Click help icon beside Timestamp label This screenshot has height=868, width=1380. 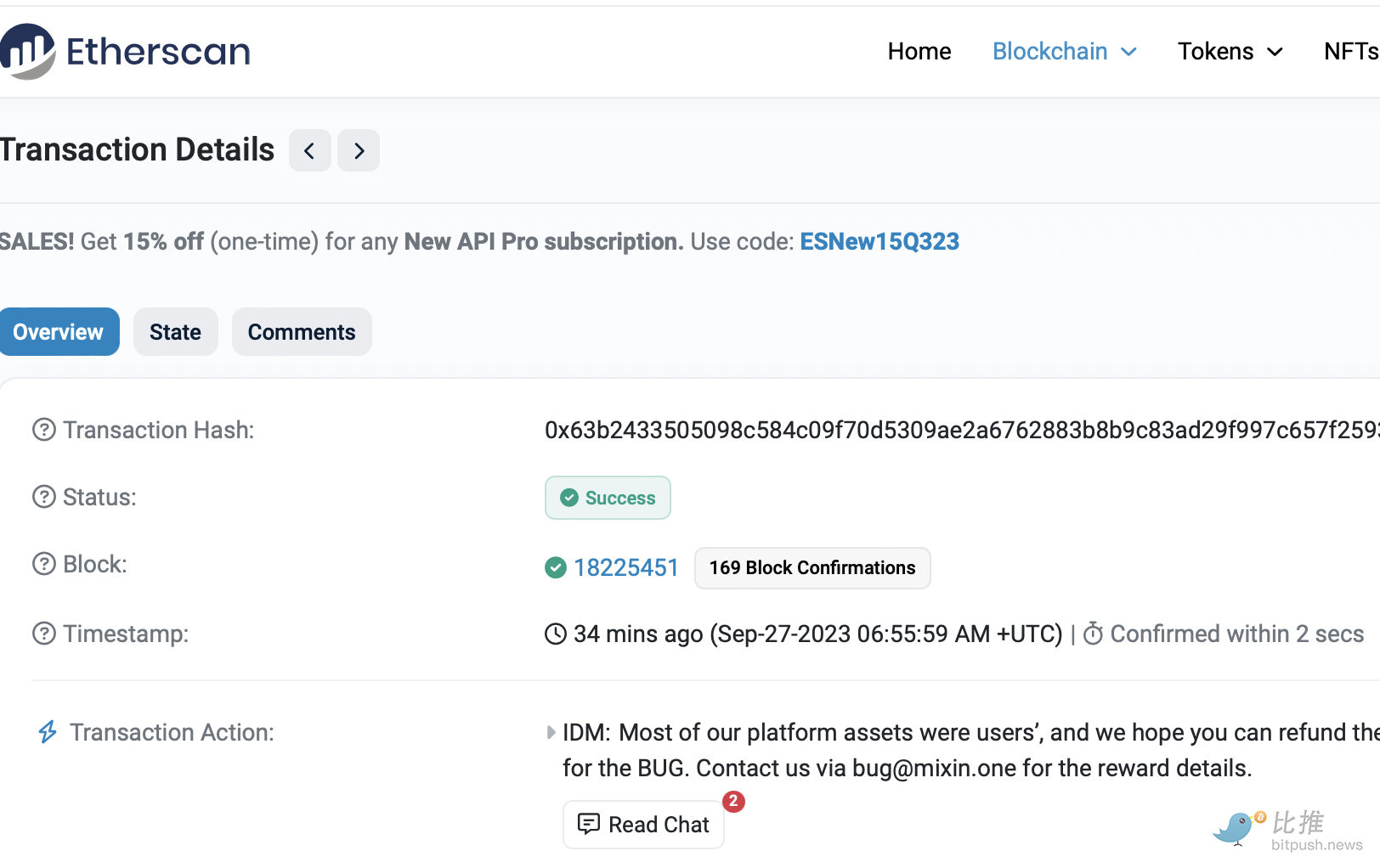44,634
